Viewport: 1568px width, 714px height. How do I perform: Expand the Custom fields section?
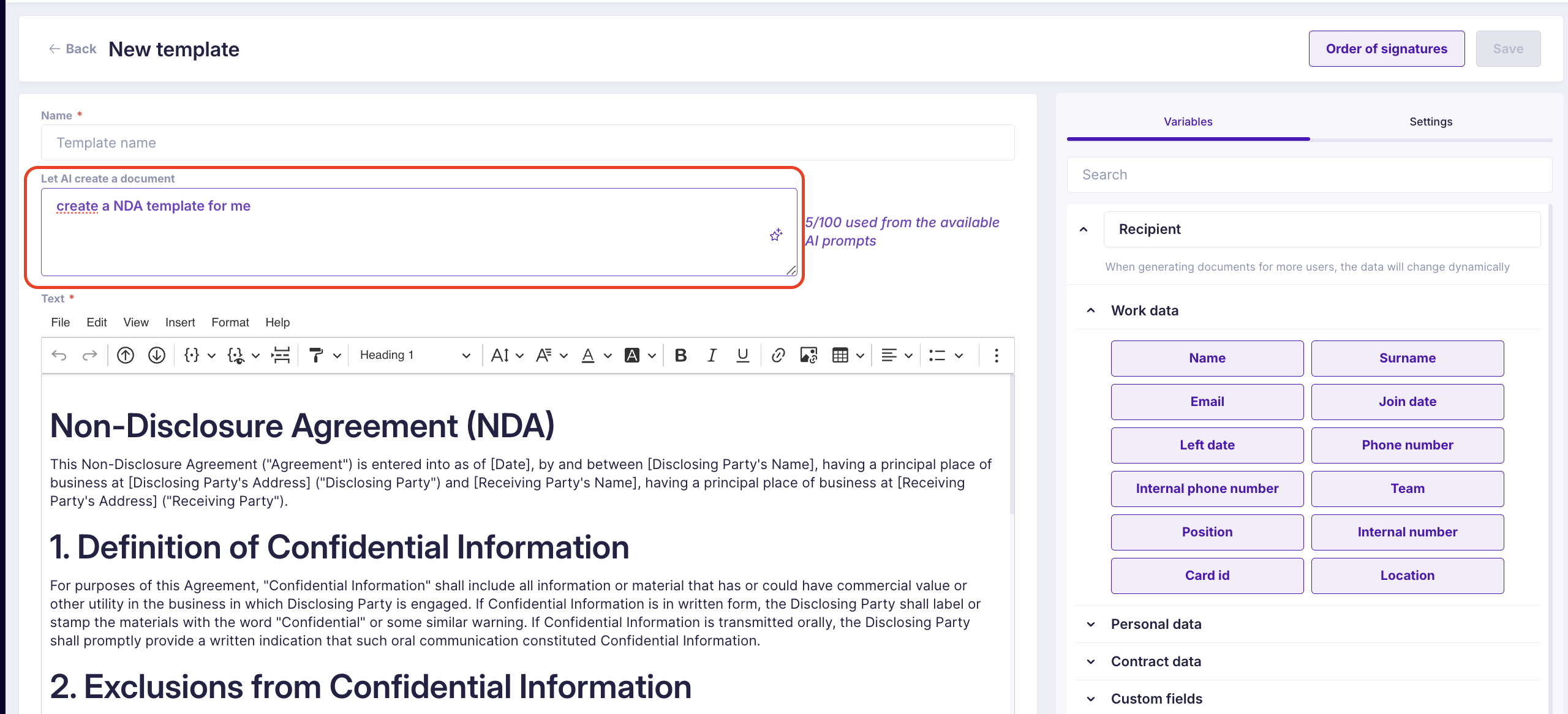[1091, 699]
